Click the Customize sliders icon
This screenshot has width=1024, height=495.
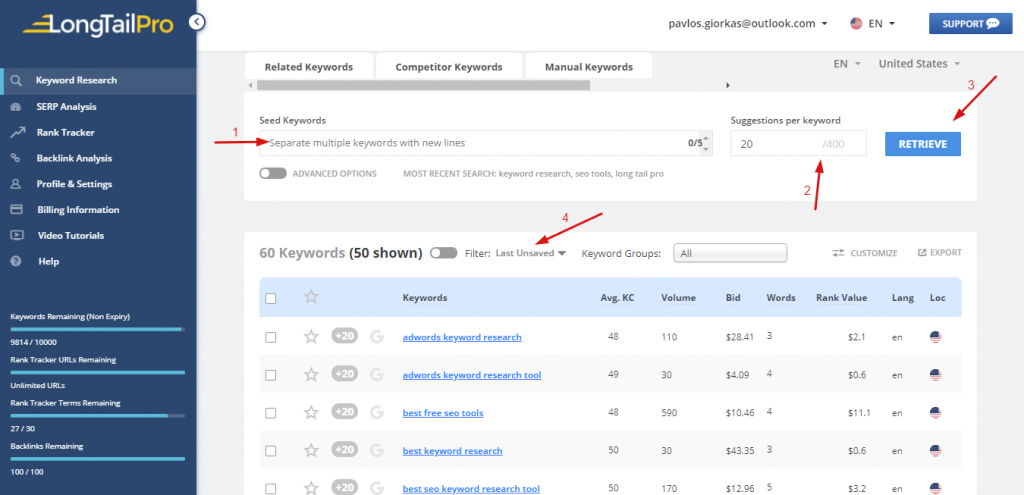(x=839, y=253)
